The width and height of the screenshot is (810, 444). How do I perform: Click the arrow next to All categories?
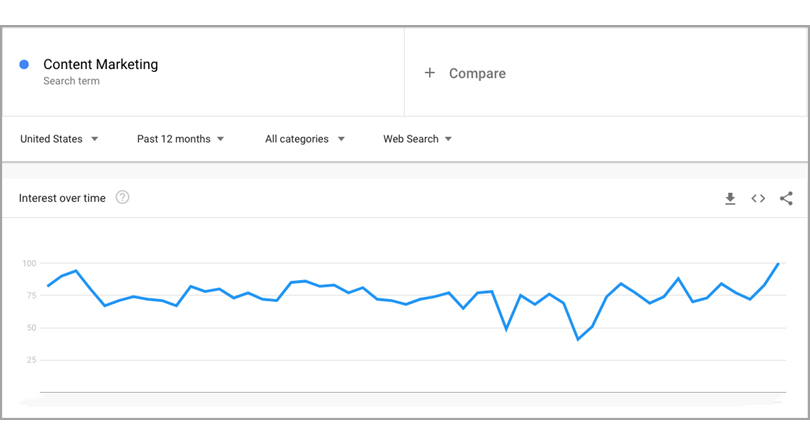pyautogui.click(x=341, y=139)
